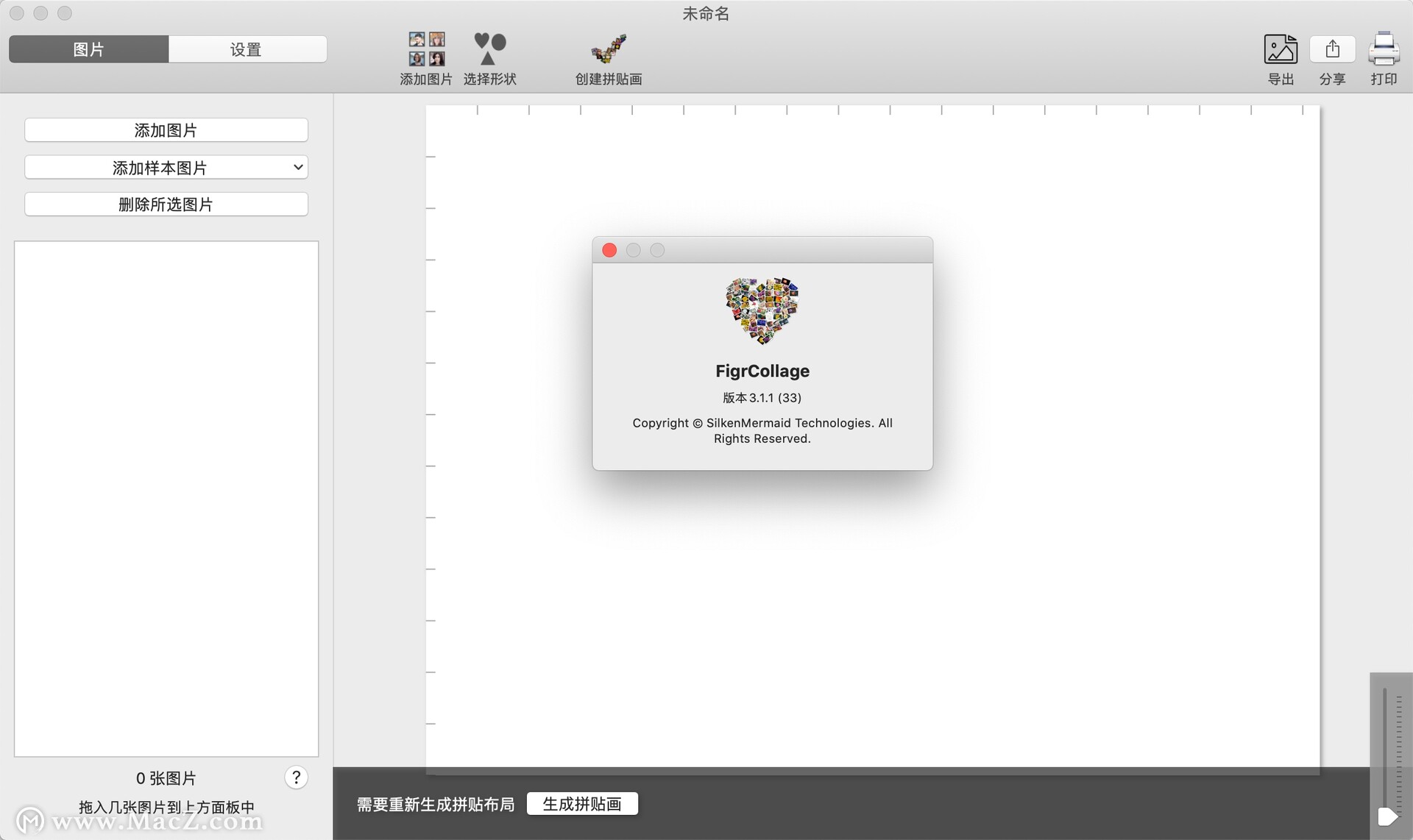
Task: Click the 版本 3.1.1 (33) version text
Action: [x=762, y=398]
